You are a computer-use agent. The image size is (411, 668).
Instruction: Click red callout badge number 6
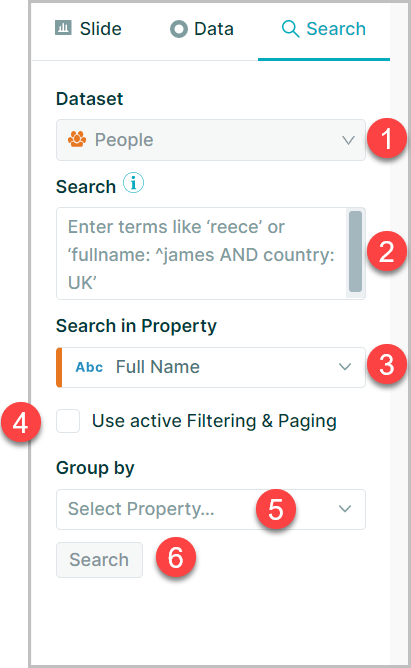click(x=175, y=557)
